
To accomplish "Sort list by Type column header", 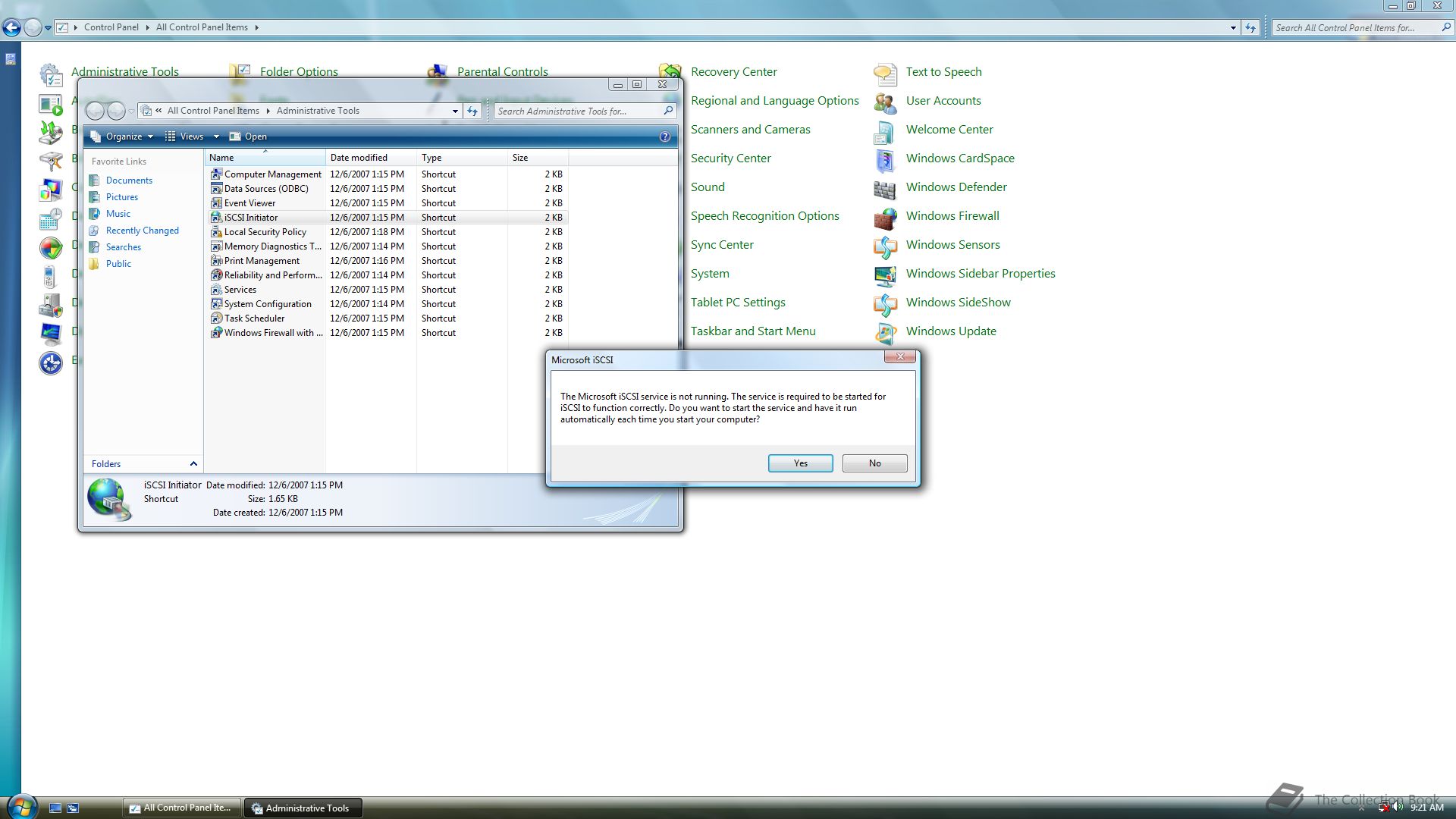I will pos(462,158).
